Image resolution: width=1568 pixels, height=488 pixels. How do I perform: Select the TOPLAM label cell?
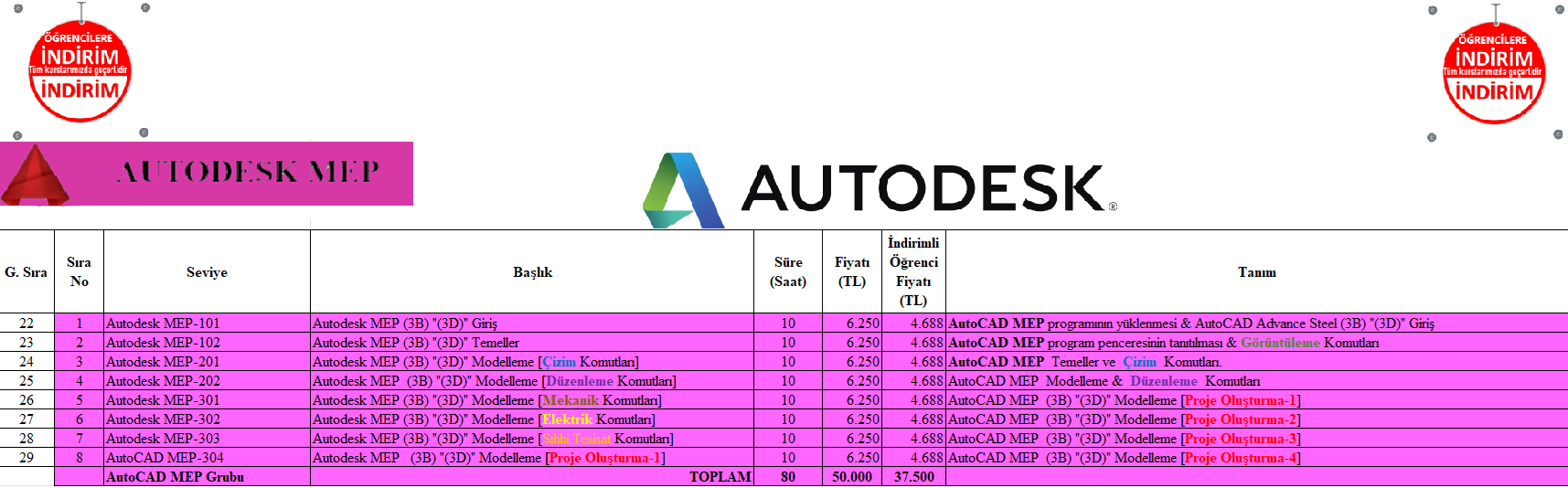point(532,477)
